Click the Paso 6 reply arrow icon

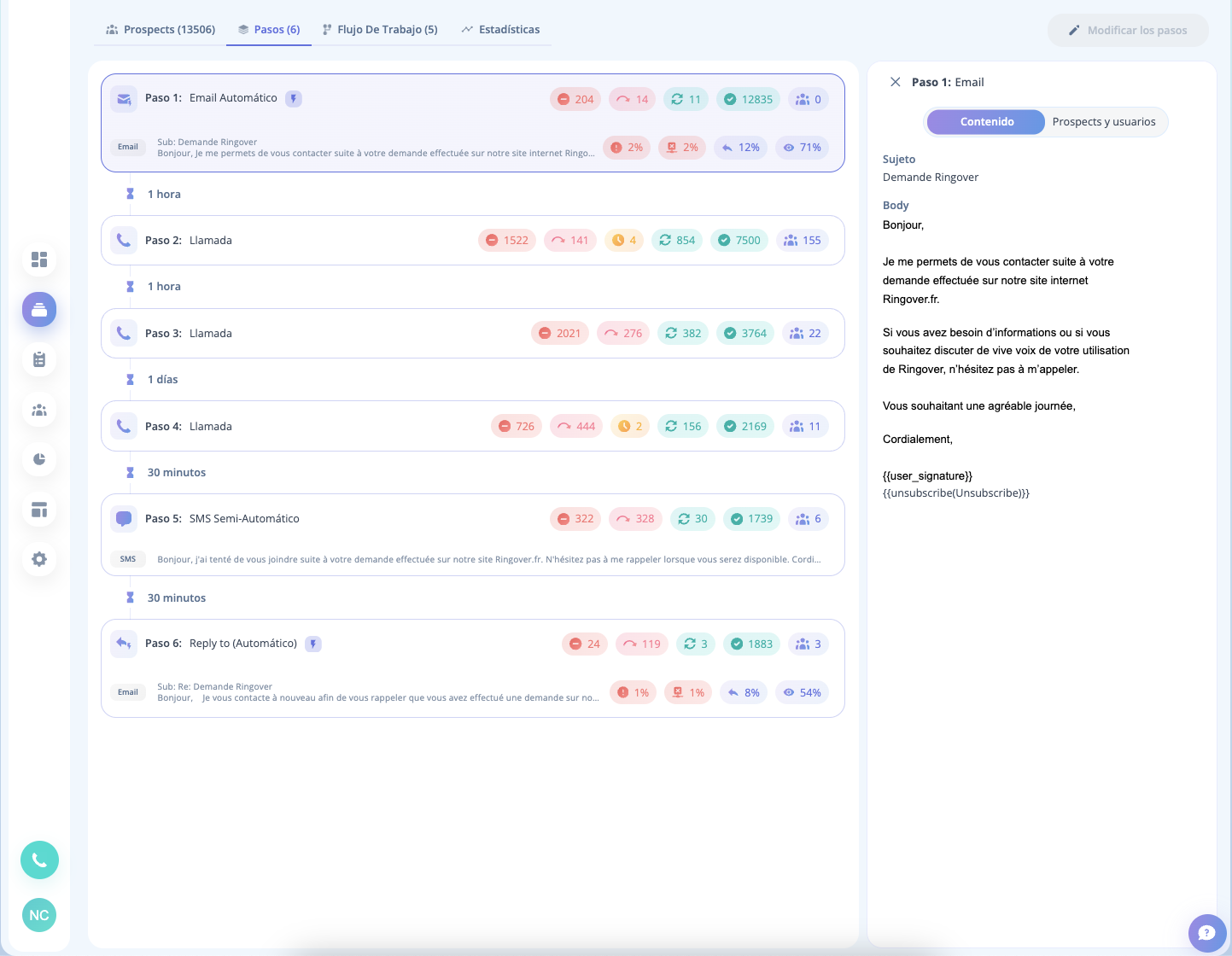[124, 644]
